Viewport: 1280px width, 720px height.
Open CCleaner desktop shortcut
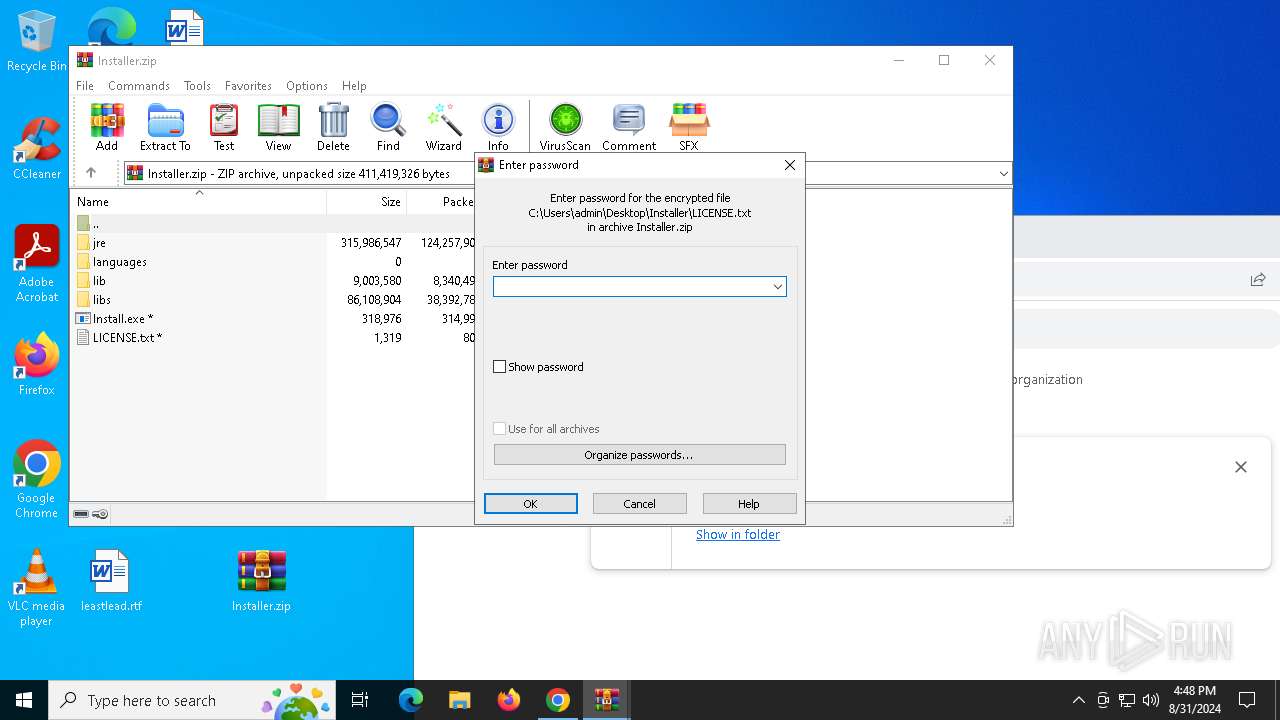tap(37, 148)
